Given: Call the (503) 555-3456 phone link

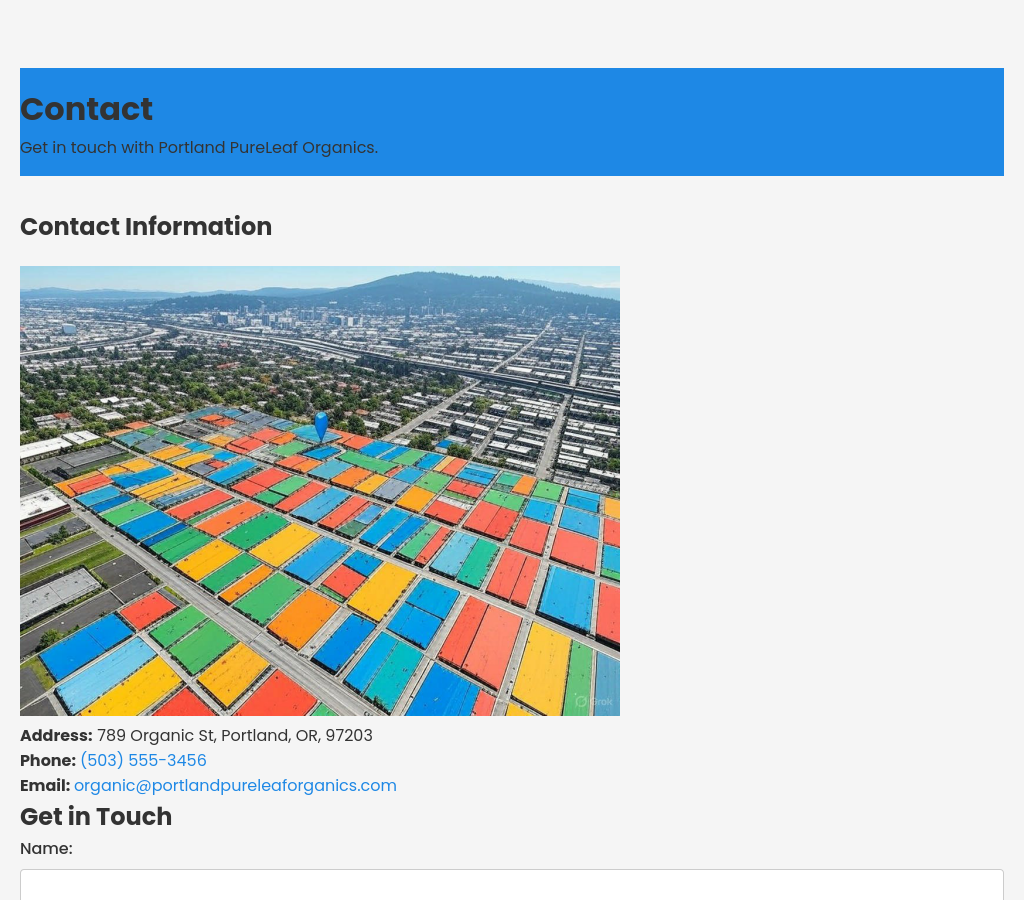Looking at the screenshot, I should pyautogui.click(x=143, y=761).
